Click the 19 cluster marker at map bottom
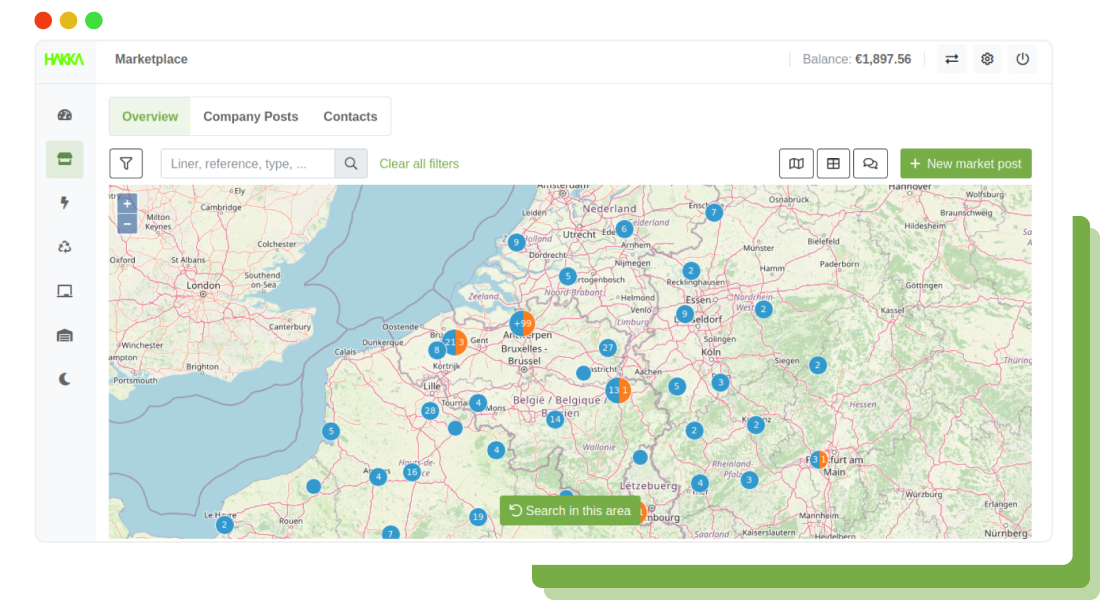The image size is (1100, 600). (478, 516)
